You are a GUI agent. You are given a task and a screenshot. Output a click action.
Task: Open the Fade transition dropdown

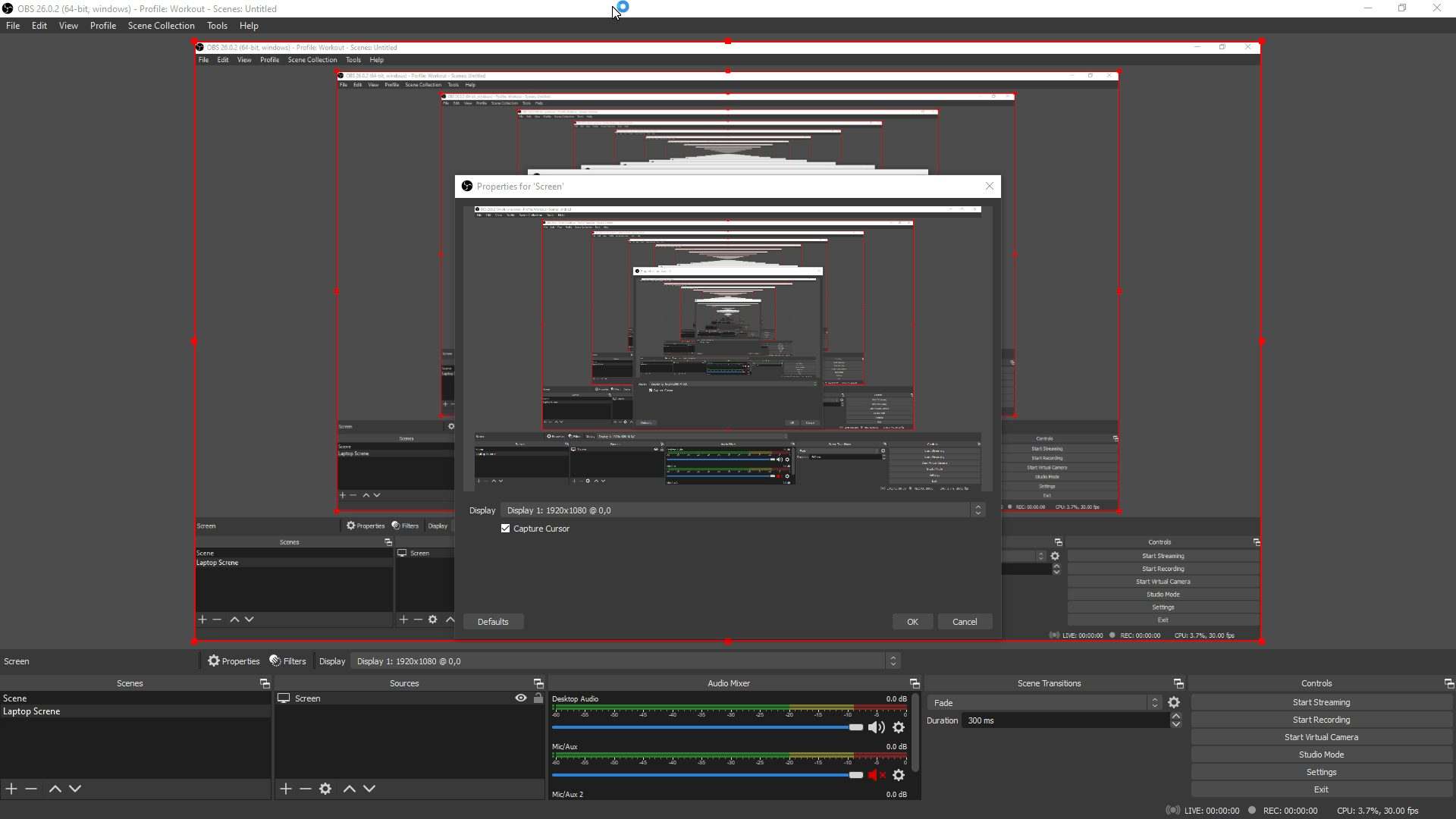pyautogui.click(x=1153, y=702)
